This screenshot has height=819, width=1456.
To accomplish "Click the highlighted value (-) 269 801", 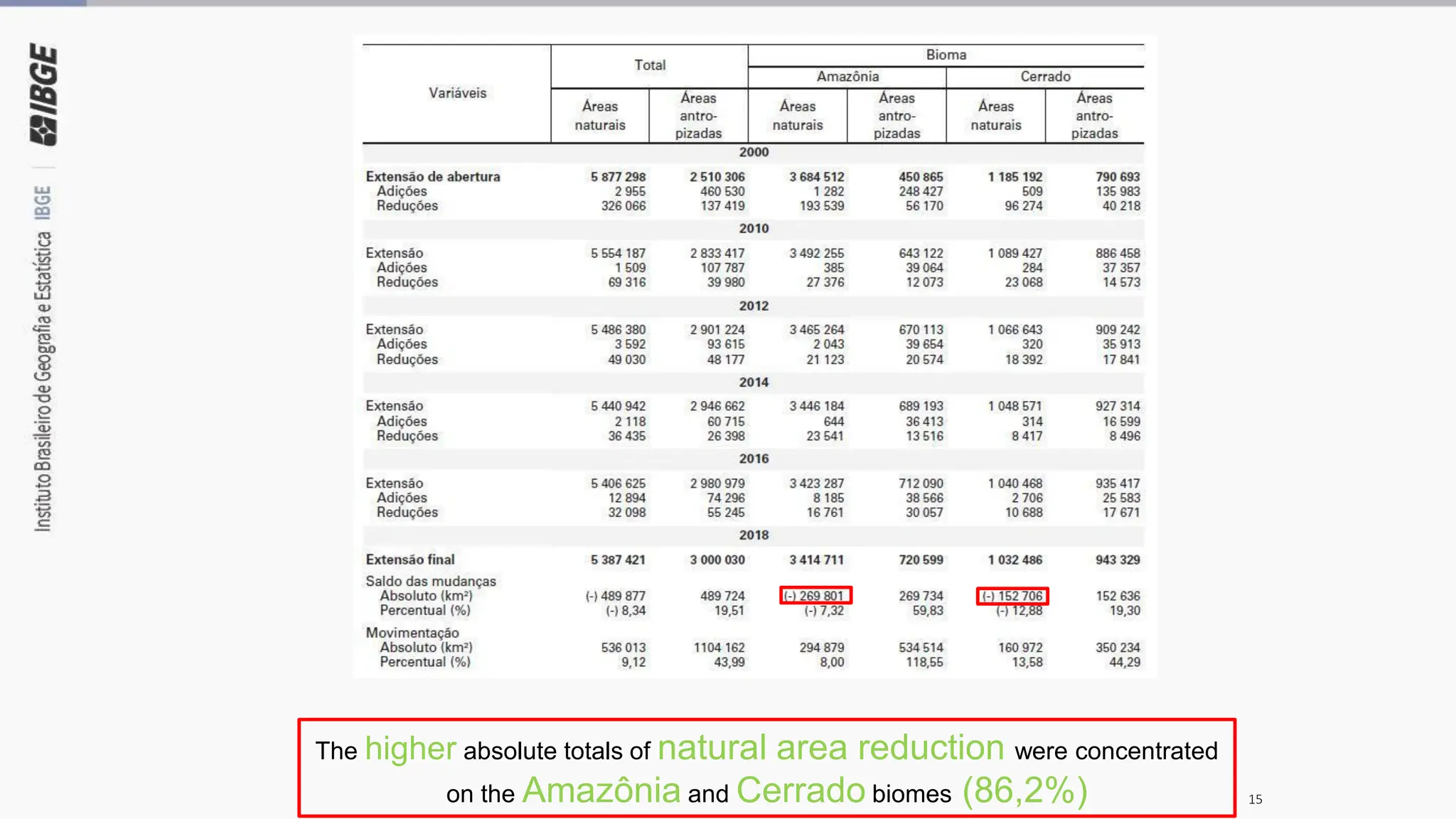I will [x=815, y=596].
